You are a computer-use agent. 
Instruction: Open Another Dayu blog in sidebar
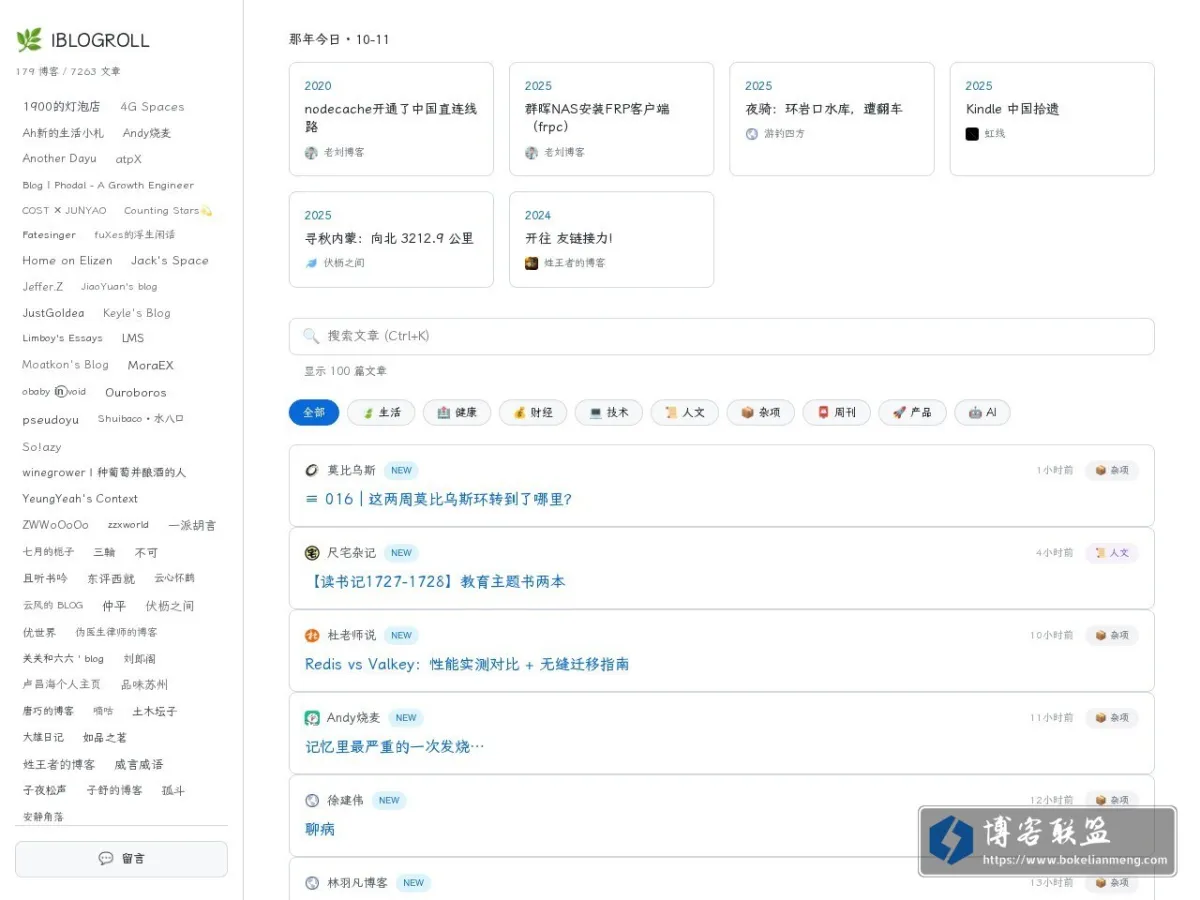(x=60, y=159)
